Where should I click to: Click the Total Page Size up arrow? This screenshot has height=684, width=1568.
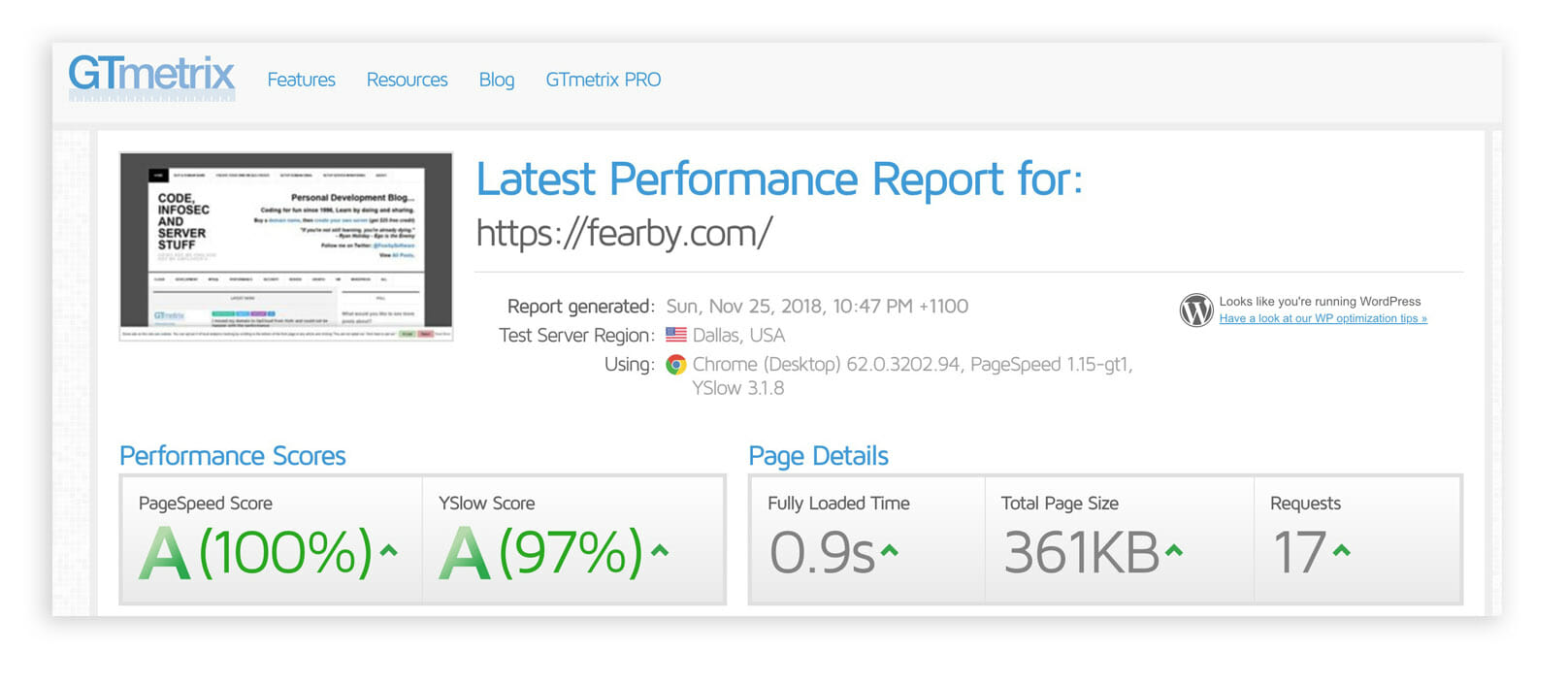tap(1173, 551)
